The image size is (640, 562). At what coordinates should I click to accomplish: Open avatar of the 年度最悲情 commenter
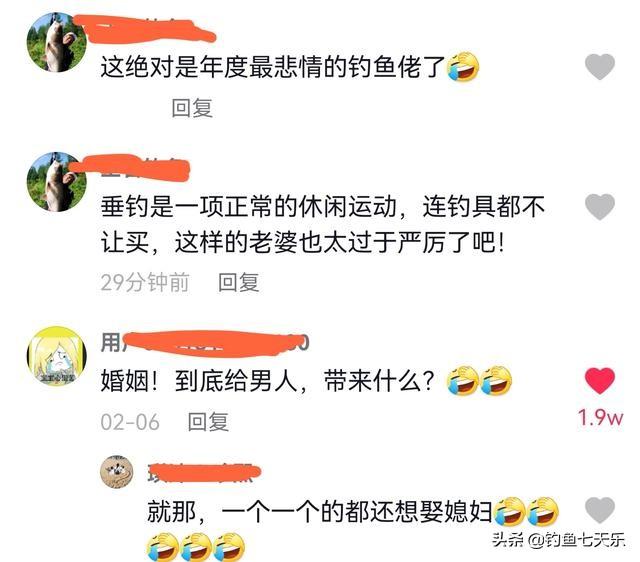57,42
